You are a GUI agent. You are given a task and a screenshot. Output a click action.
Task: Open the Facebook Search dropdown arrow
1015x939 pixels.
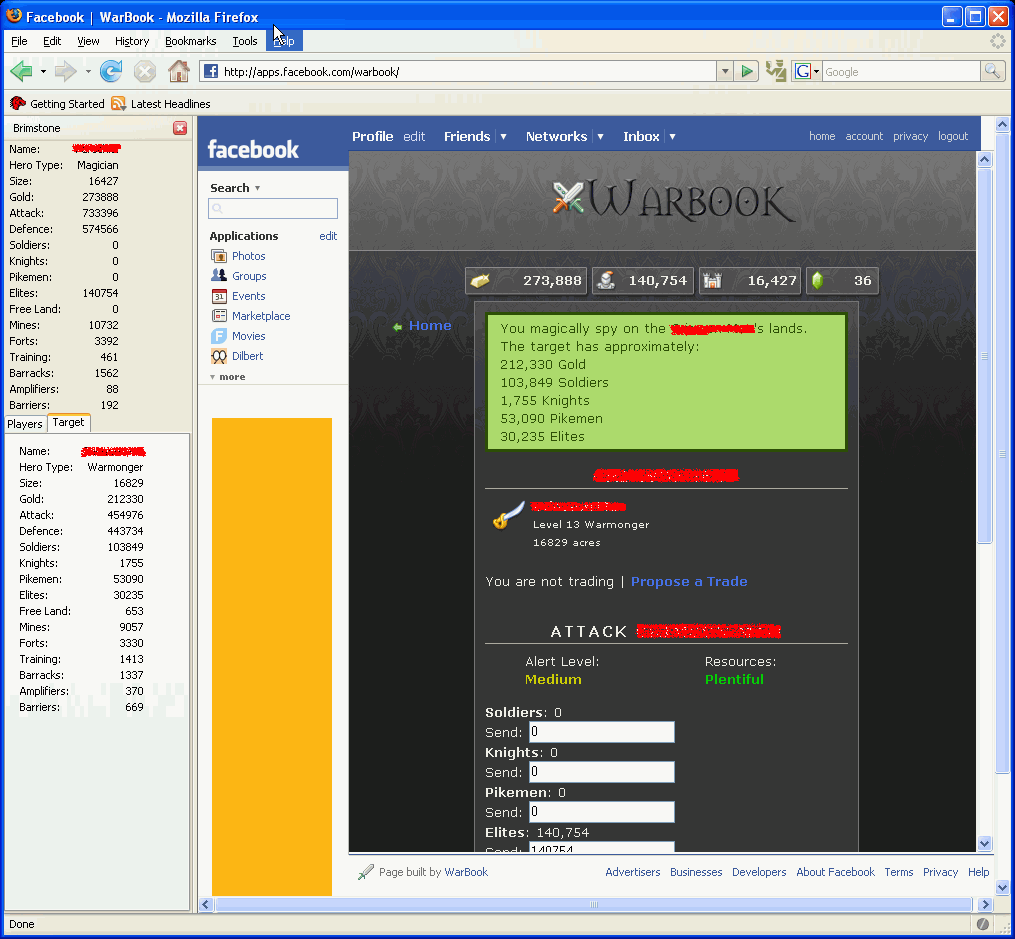[x=258, y=188]
